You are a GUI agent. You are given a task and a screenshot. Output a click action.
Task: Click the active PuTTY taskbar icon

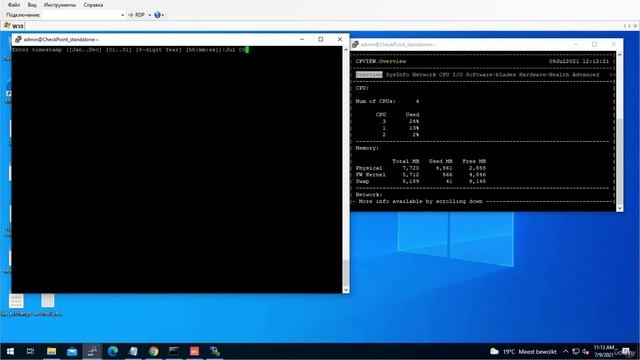click(x=92, y=351)
